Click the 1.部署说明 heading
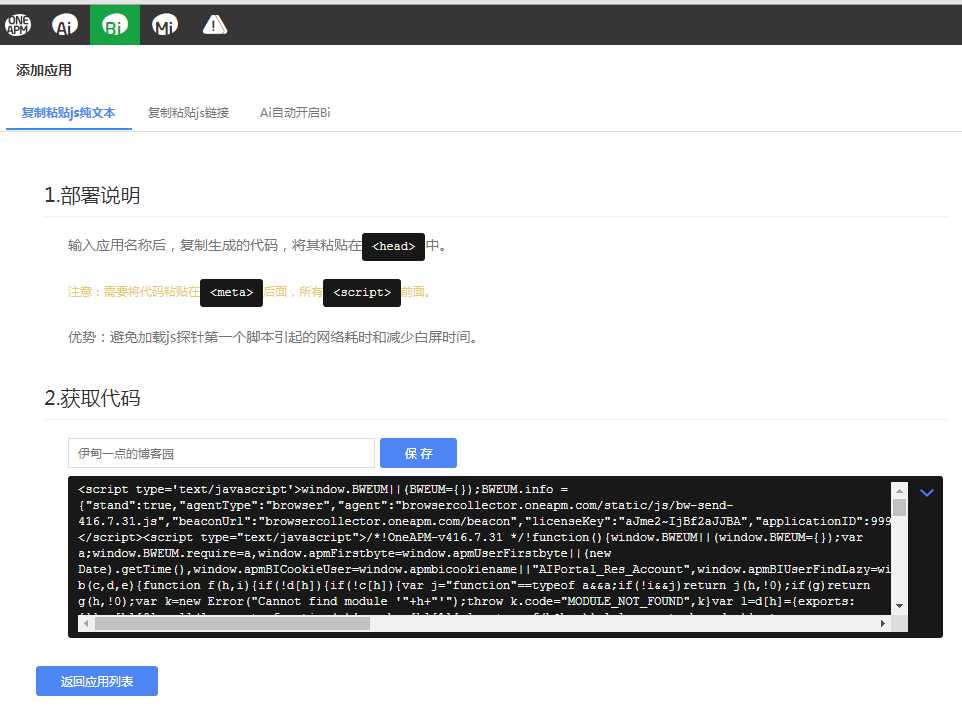The image size is (962, 718). [92, 196]
